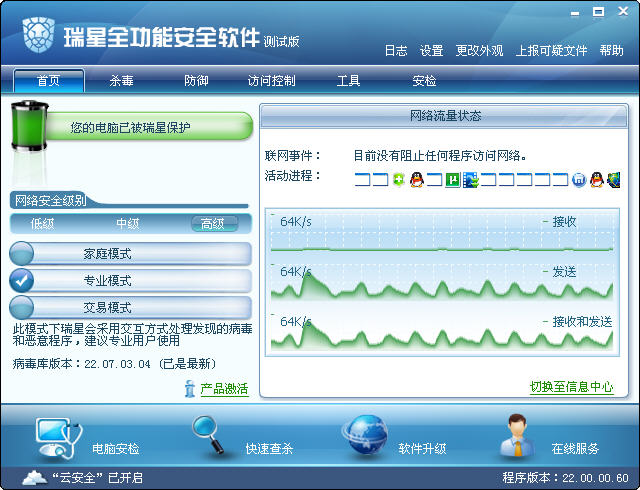Minimize the Rising security window
This screenshot has width=640, height=490.
575,13
